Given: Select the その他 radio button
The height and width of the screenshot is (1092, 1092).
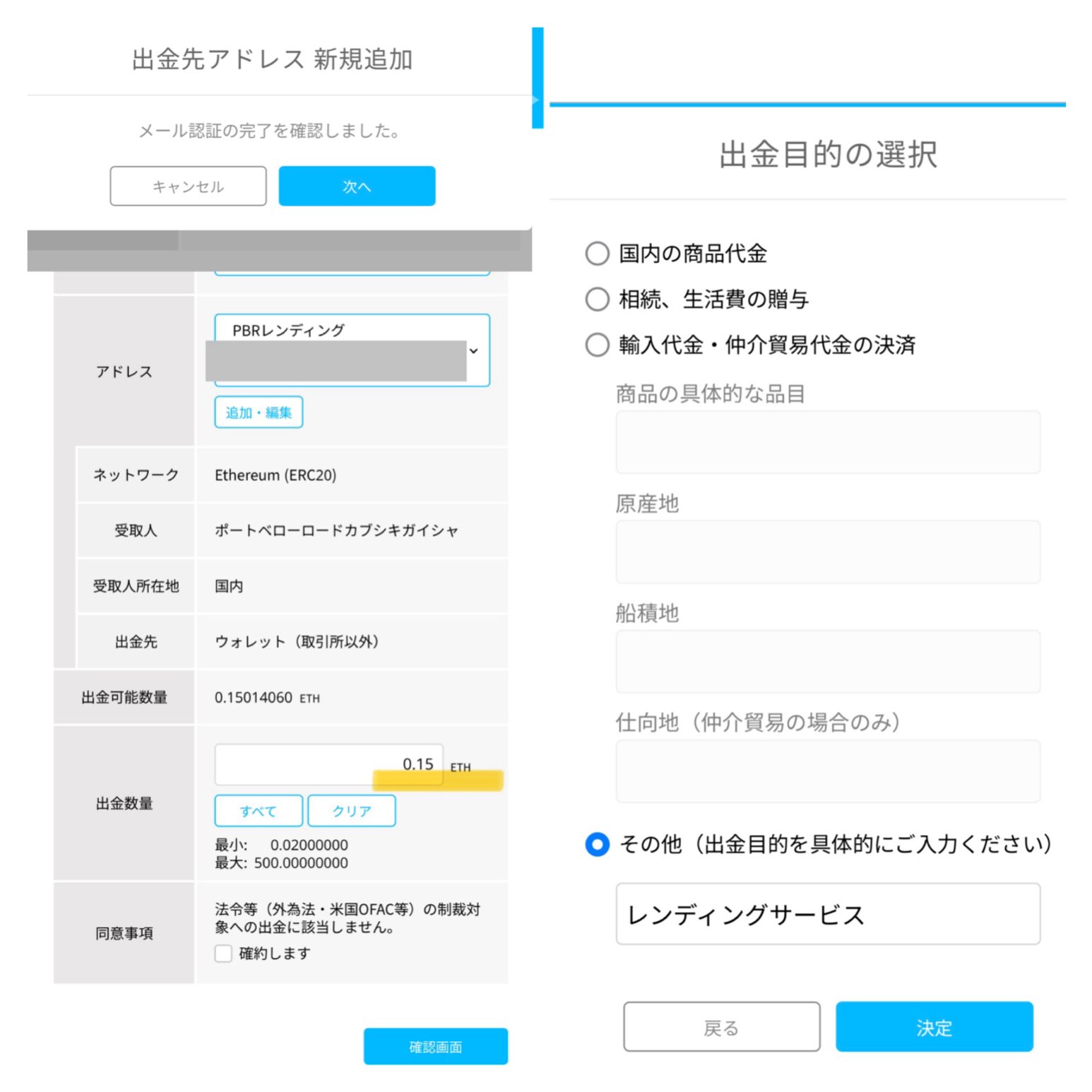Looking at the screenshot, I should [x=598, y=844].
